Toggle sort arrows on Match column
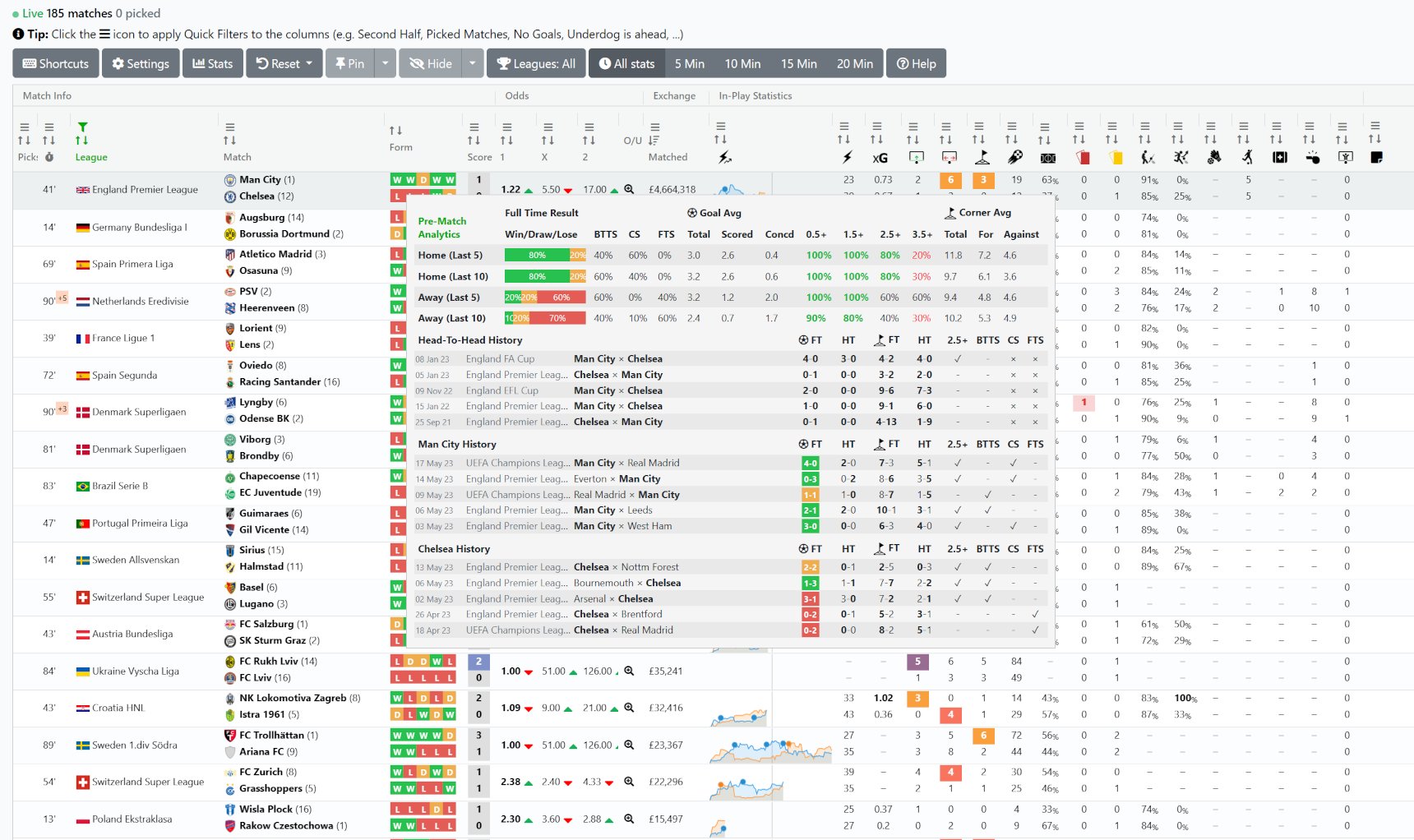 [229, 141]
